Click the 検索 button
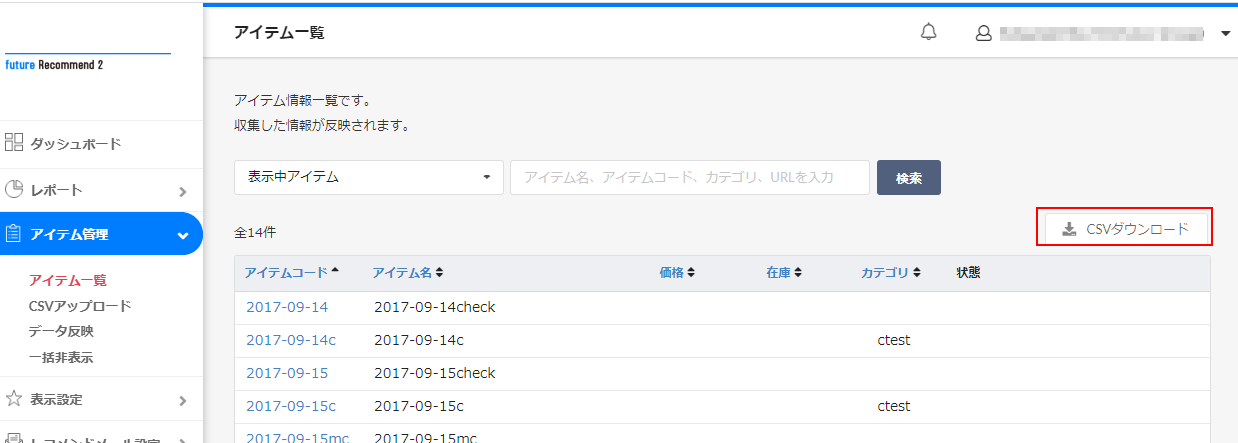Viewport: 1238px width, 443px height. (x=909, y=177)
